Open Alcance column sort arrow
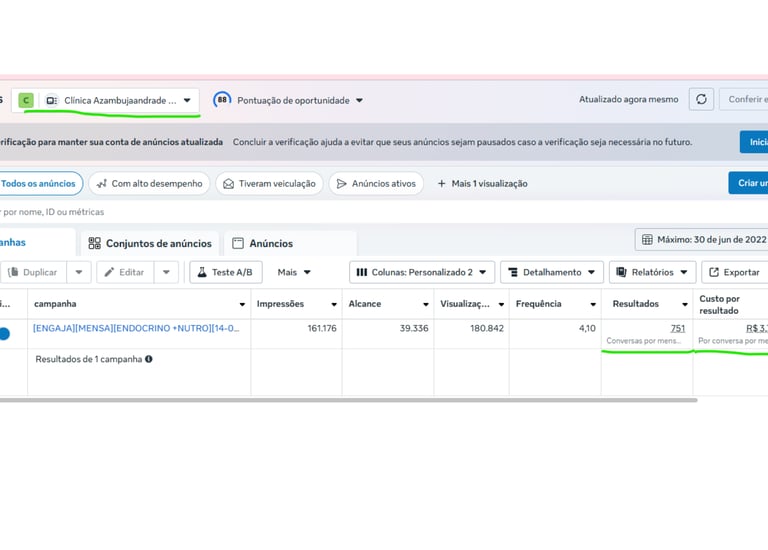Screen dimensions: 768x550 pyautogui.click(x=426, y=304)
